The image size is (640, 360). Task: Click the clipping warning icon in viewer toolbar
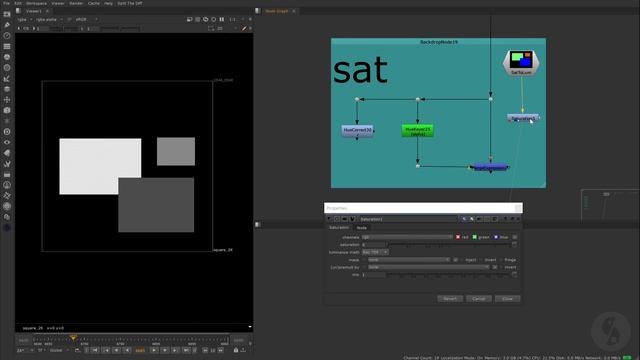(x=198, y=19)
